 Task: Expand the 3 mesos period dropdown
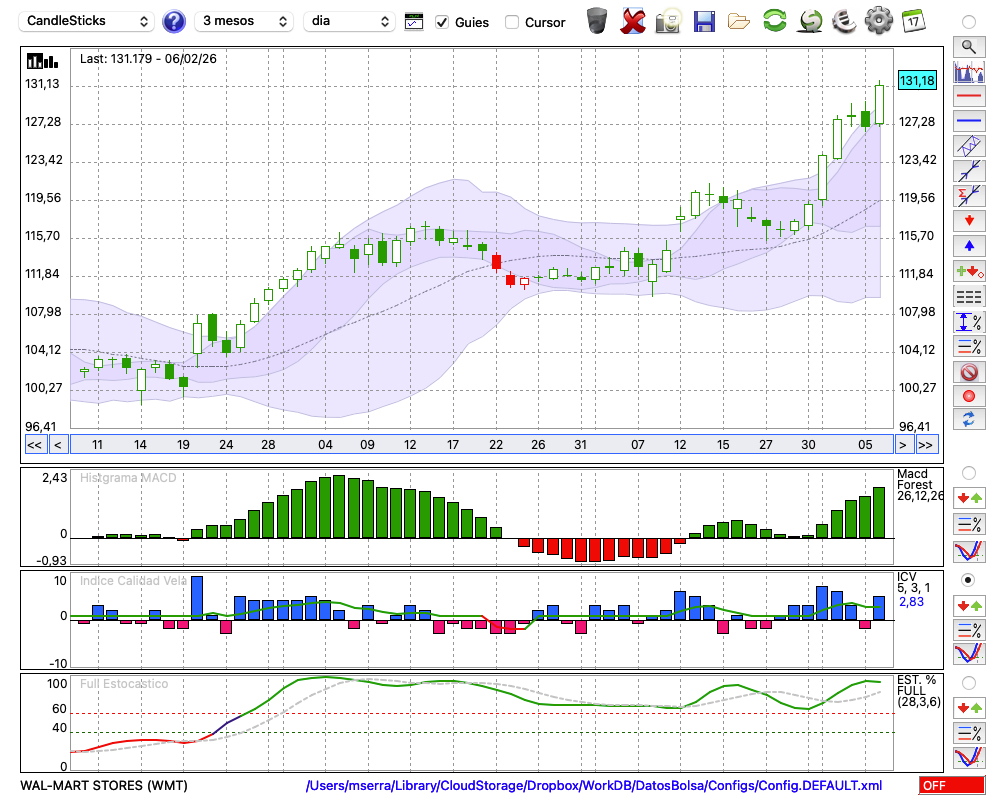(x=245, y=21)
